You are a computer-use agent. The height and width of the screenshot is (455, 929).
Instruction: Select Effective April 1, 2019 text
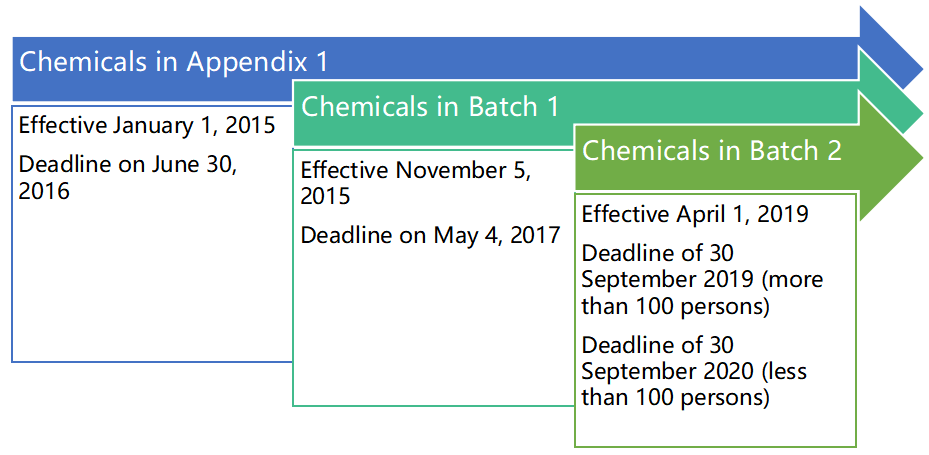click(x=695, y=214)
